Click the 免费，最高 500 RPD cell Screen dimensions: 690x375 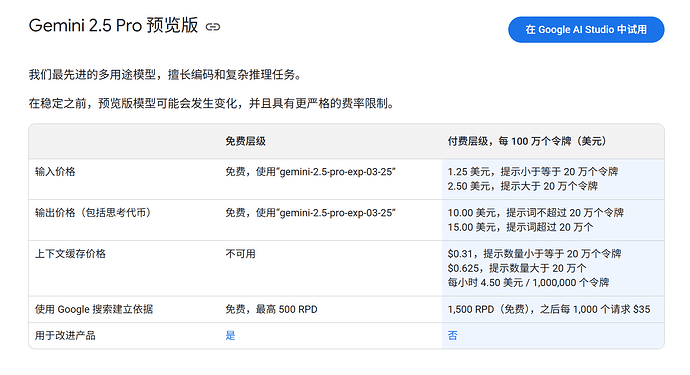(x=271, y=309)
